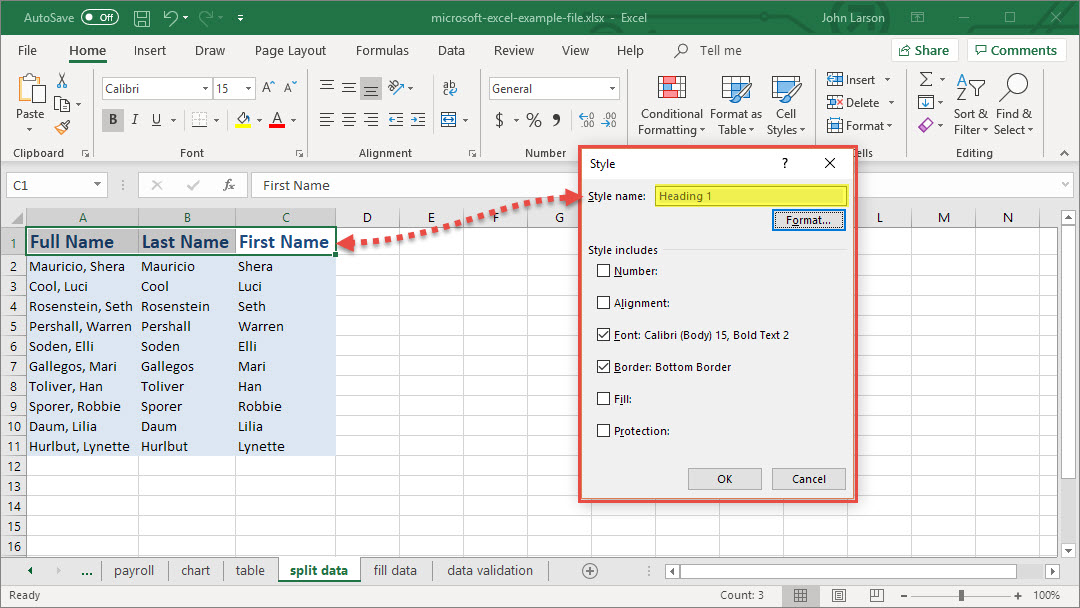The height and width of the screenshot is (608, 1080).
Task: Open the font name dropdown showing Calibri
Action: (203, 89)
